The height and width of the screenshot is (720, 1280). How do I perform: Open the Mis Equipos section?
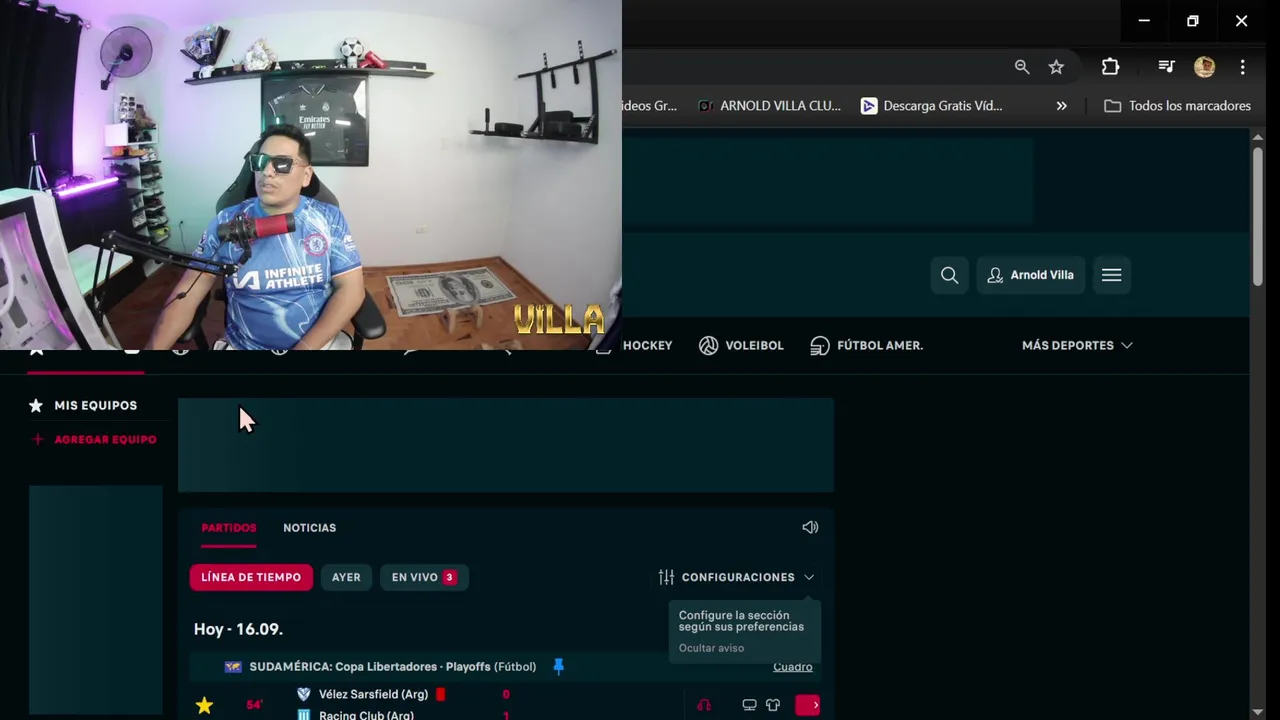click(83, 405)
